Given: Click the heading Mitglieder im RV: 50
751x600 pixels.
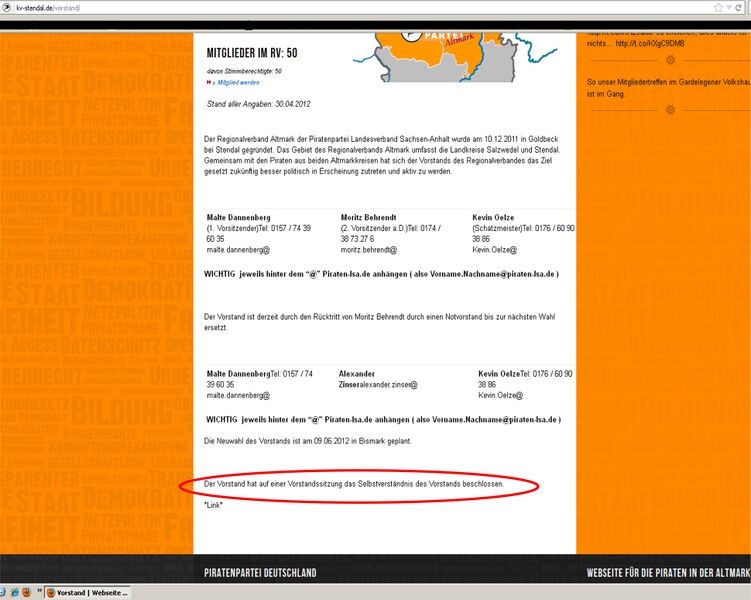Looking at the screenshot, I should [x=252, y=53].
